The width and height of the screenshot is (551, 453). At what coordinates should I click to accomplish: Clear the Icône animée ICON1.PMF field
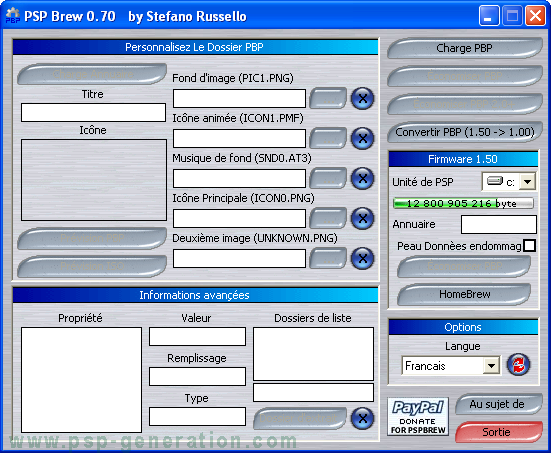pyautogui.click(x=362, y=138)
